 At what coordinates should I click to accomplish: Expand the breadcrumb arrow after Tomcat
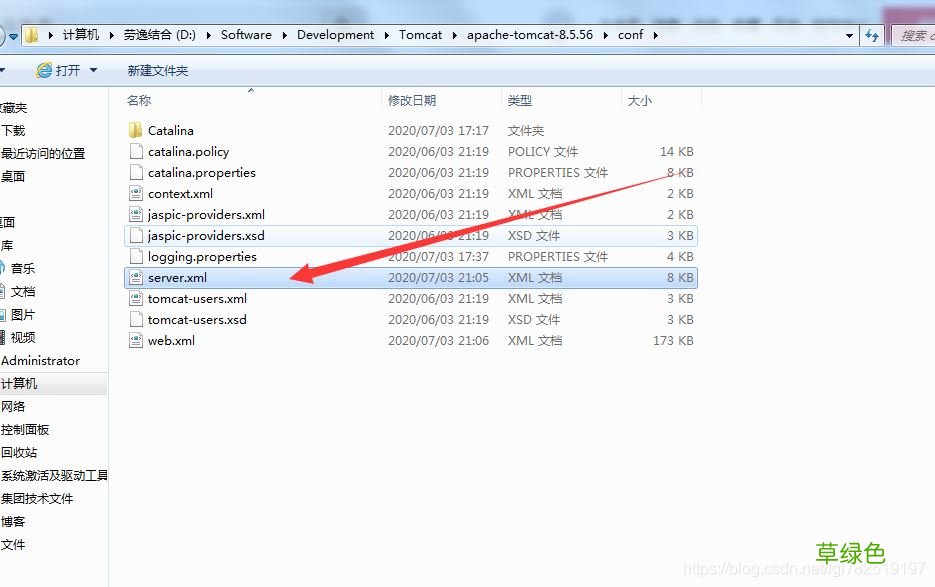(454, 35)
